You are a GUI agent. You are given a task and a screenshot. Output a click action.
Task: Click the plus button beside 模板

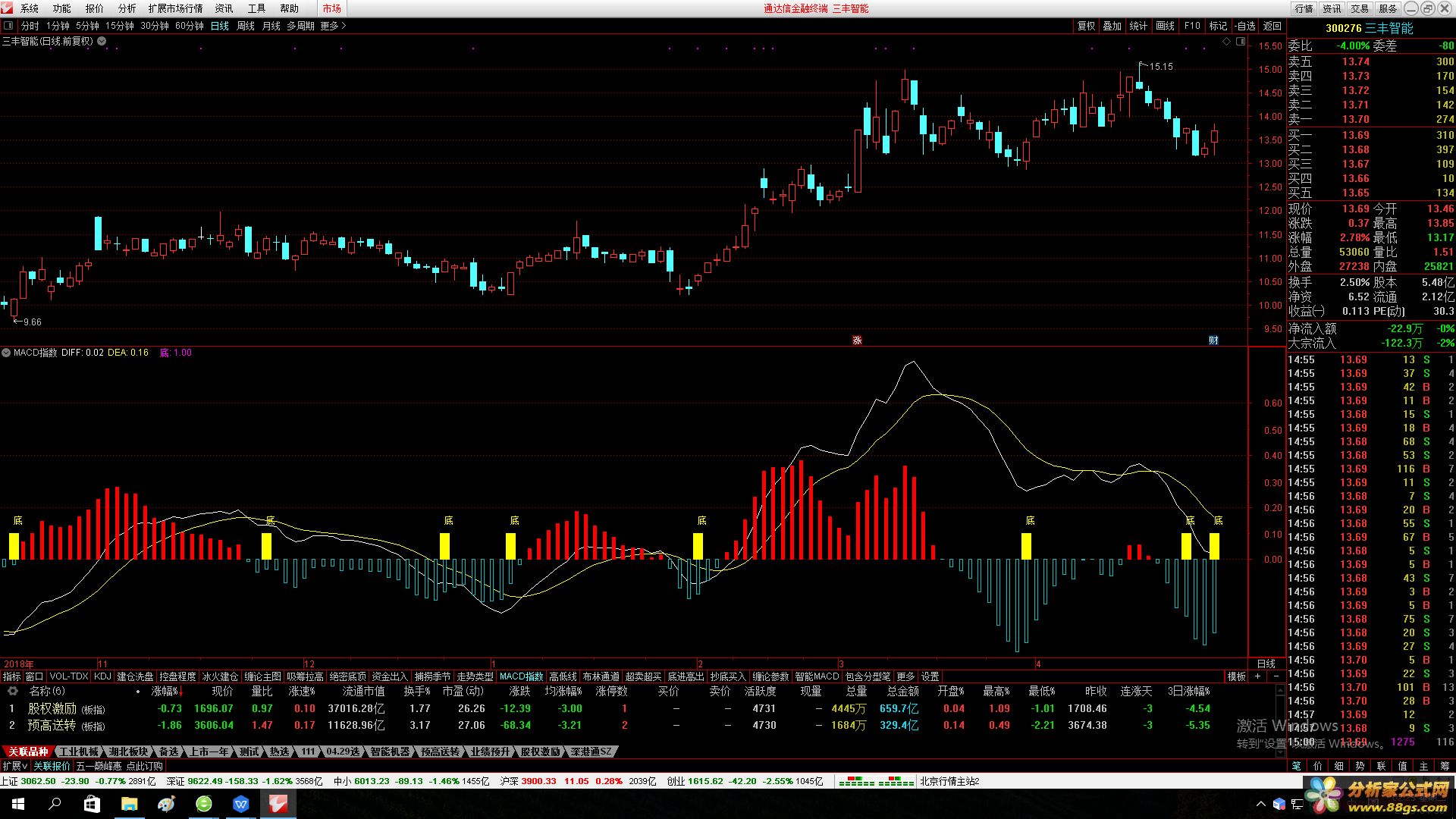(x=1258, y=676)
